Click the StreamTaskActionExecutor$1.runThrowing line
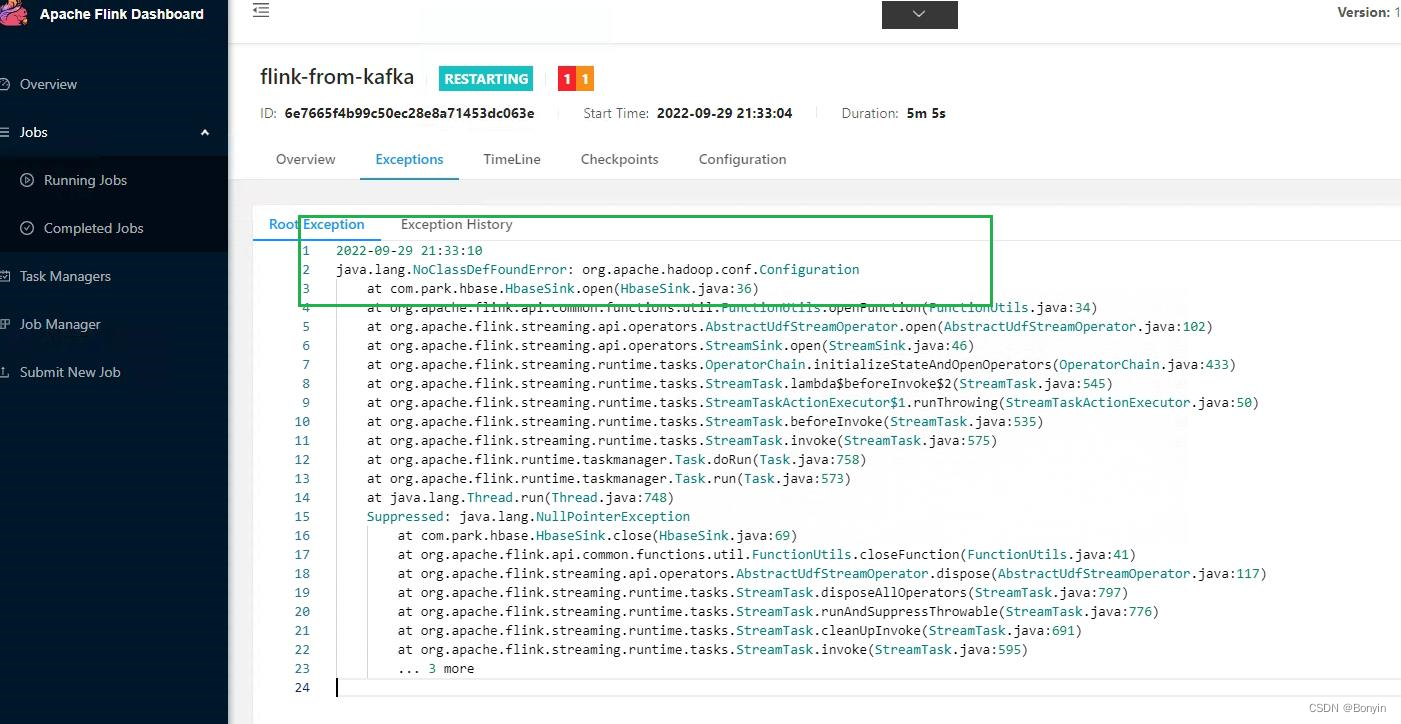Image resolution: width=1401 pixels, height=724 pixels. 812,402
